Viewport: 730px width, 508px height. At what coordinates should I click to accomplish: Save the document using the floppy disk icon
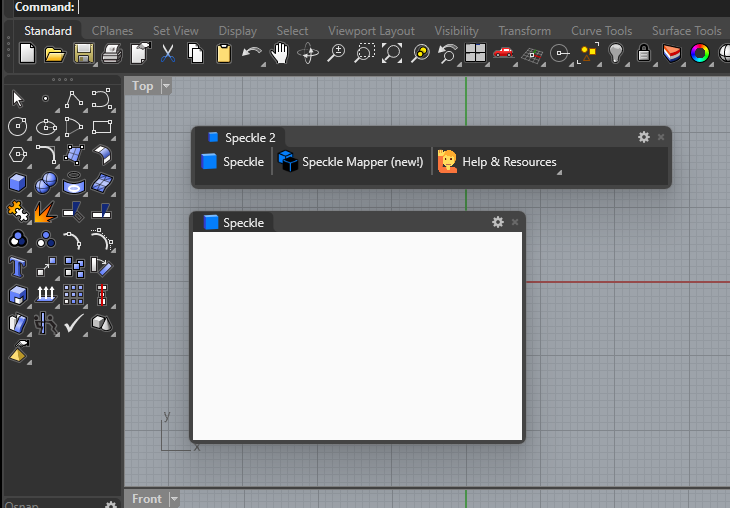tap(84, 54)
